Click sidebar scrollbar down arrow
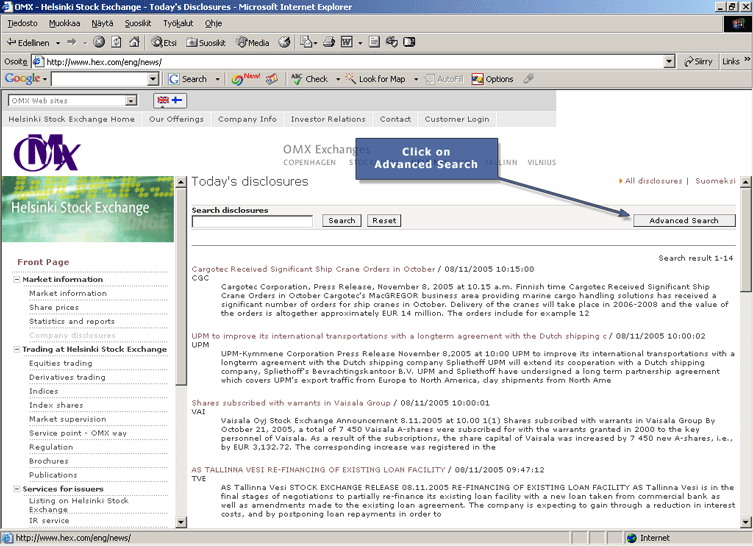The height and width of the screenshot is (547, 753). pos(181,522)
